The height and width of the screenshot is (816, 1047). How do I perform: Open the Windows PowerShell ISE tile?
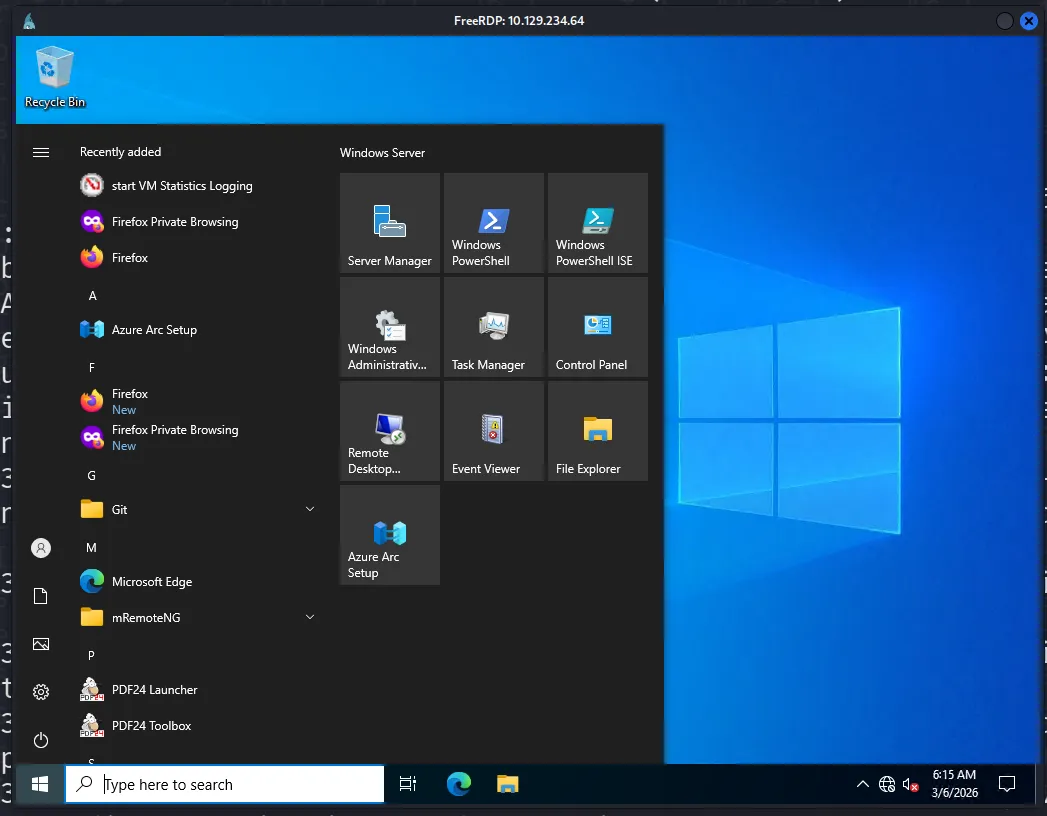coord(598,223)
